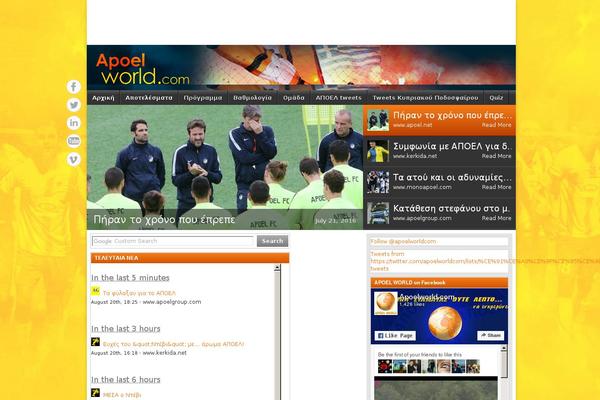The height and width of the screenshot is (400, 600).
Task: Click Follow @apoelworldcom link
Action: tap(403, 242)
